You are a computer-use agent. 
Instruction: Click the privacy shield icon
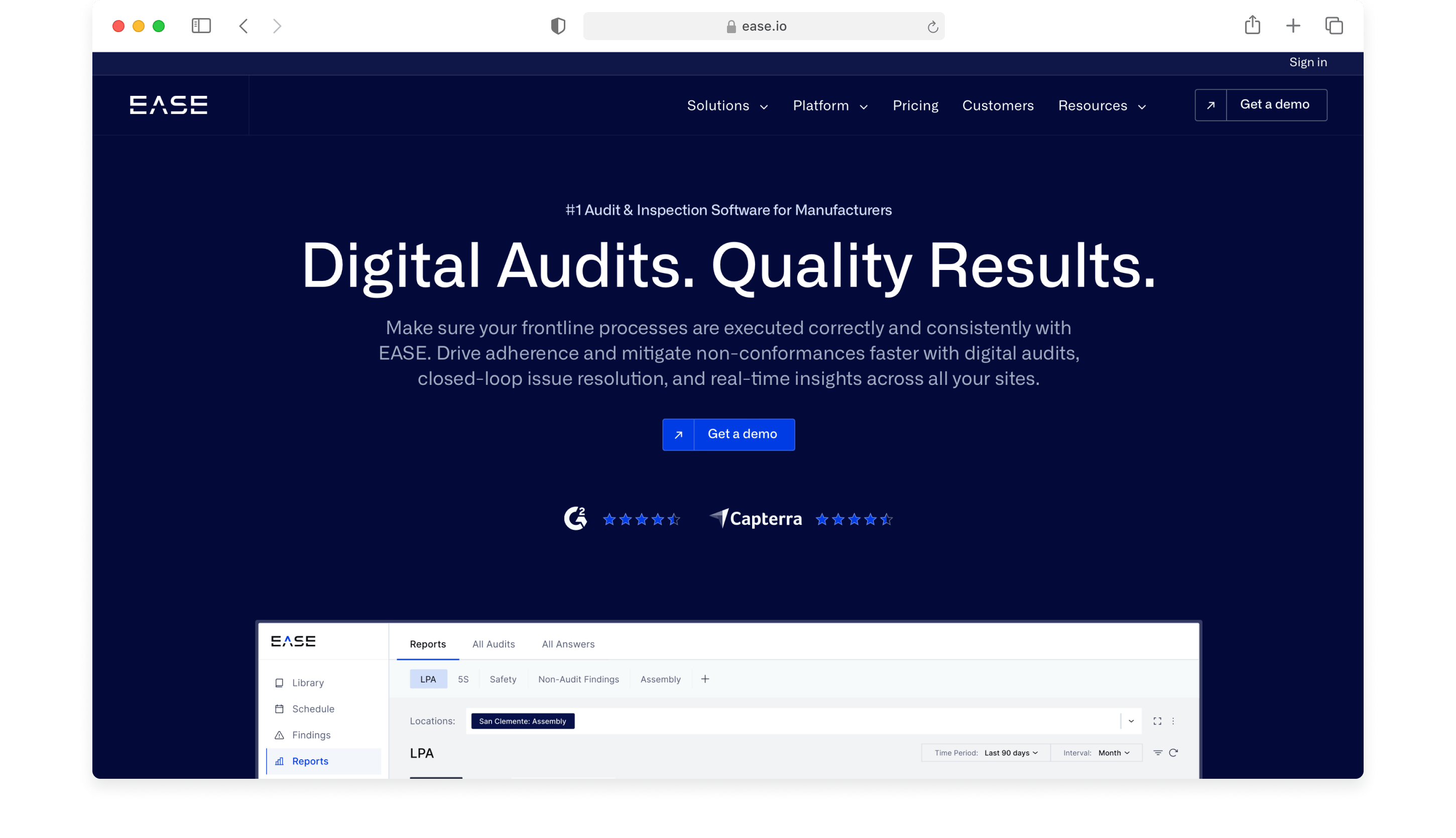(557, 26)
